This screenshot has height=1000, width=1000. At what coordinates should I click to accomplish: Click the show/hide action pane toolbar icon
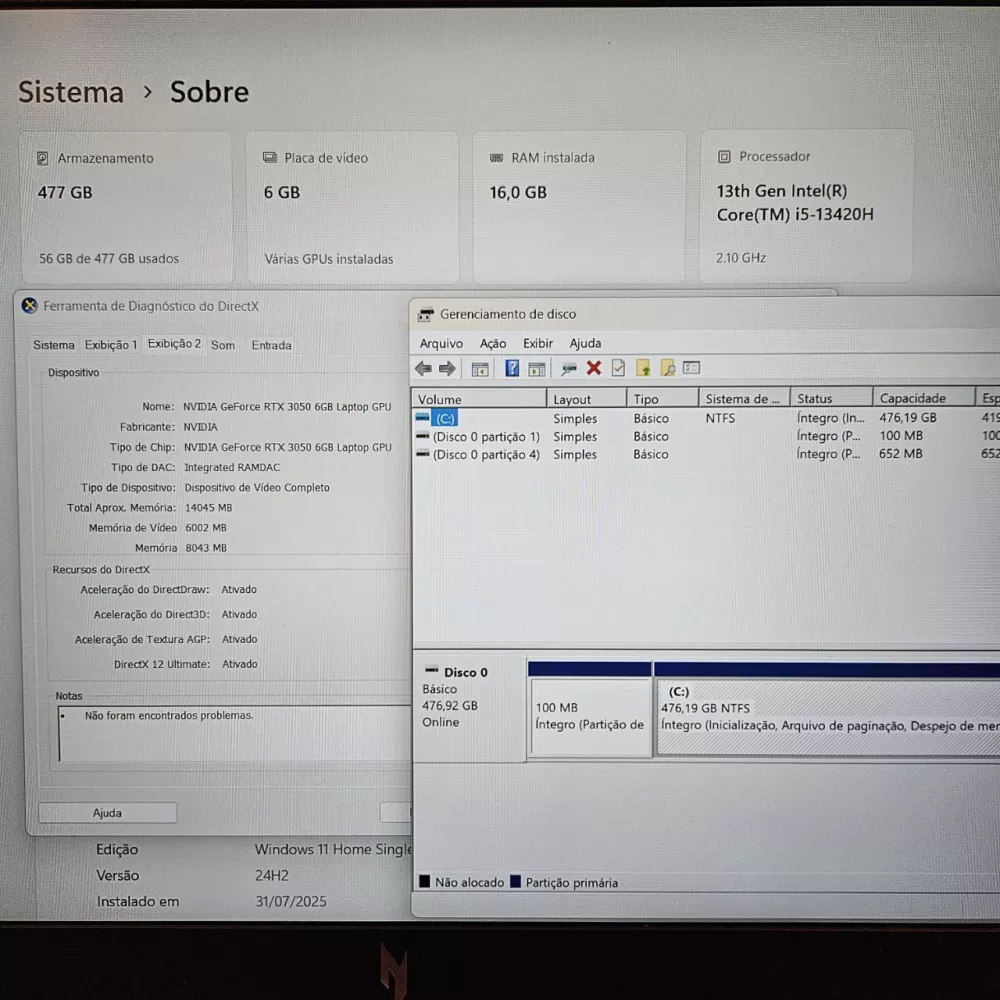coord(537,369)
